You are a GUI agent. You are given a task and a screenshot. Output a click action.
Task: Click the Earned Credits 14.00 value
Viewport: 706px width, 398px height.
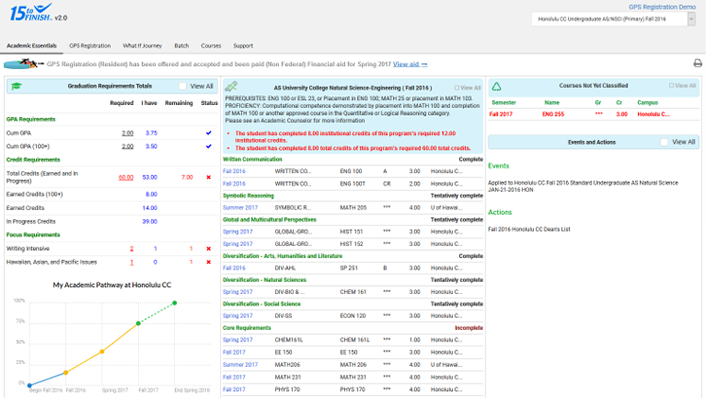tap(149, 208)
